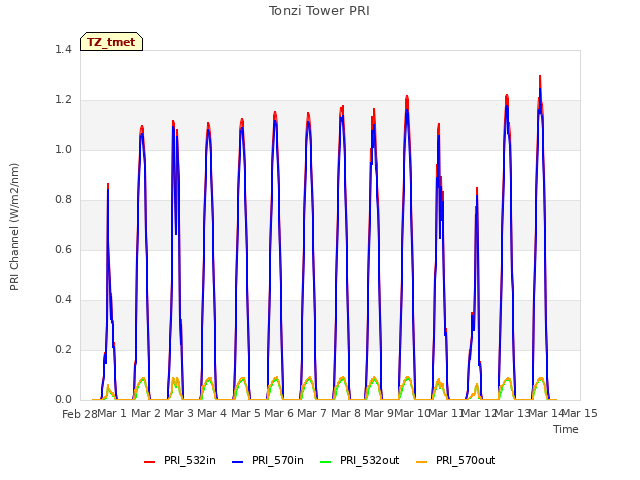640x480 pixels.
Task: Click the green PRI_532out legend swatch
Action: [x=326, y=462]
